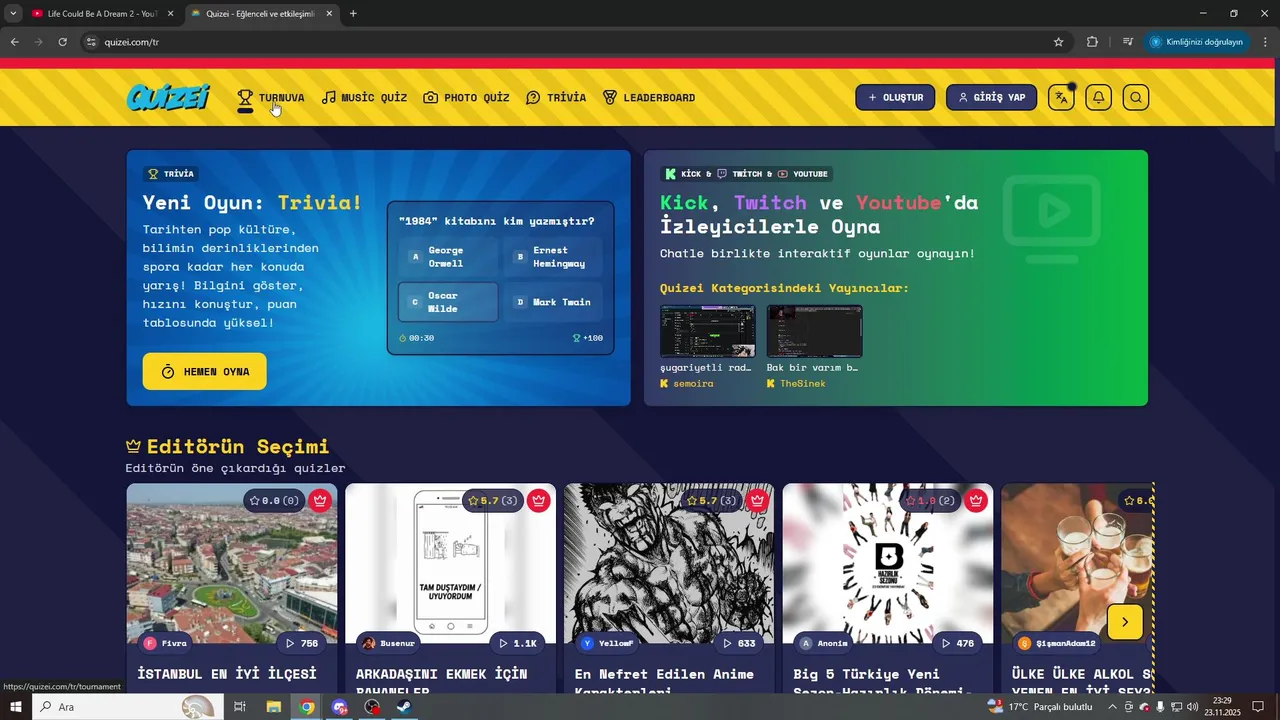Open Discord from the taskbar
The width and height of the screenshot is (1280, 720).
[340, 707]
